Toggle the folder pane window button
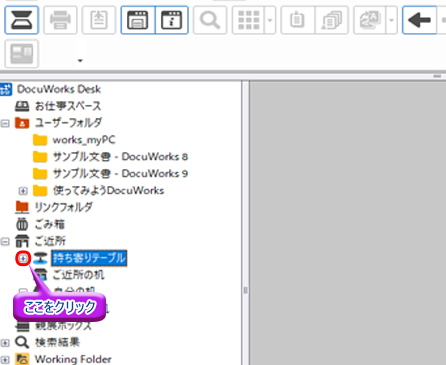446x365 pixels. pos(138,20)
